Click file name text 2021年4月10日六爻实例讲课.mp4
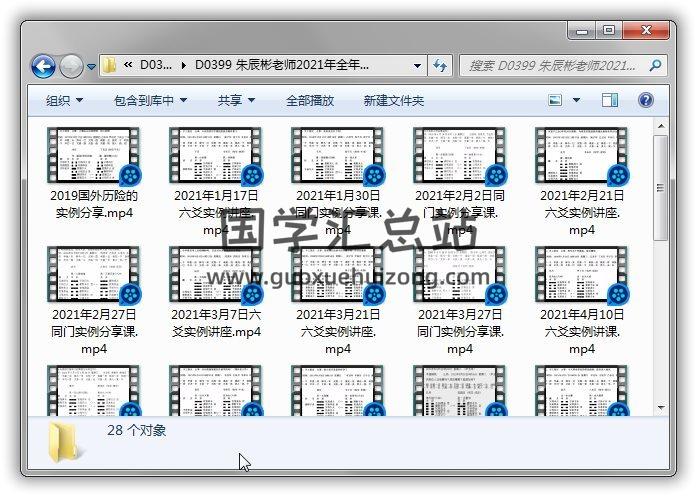The height and width of the screenshot is (497, 697). click(x=582, y=332)
